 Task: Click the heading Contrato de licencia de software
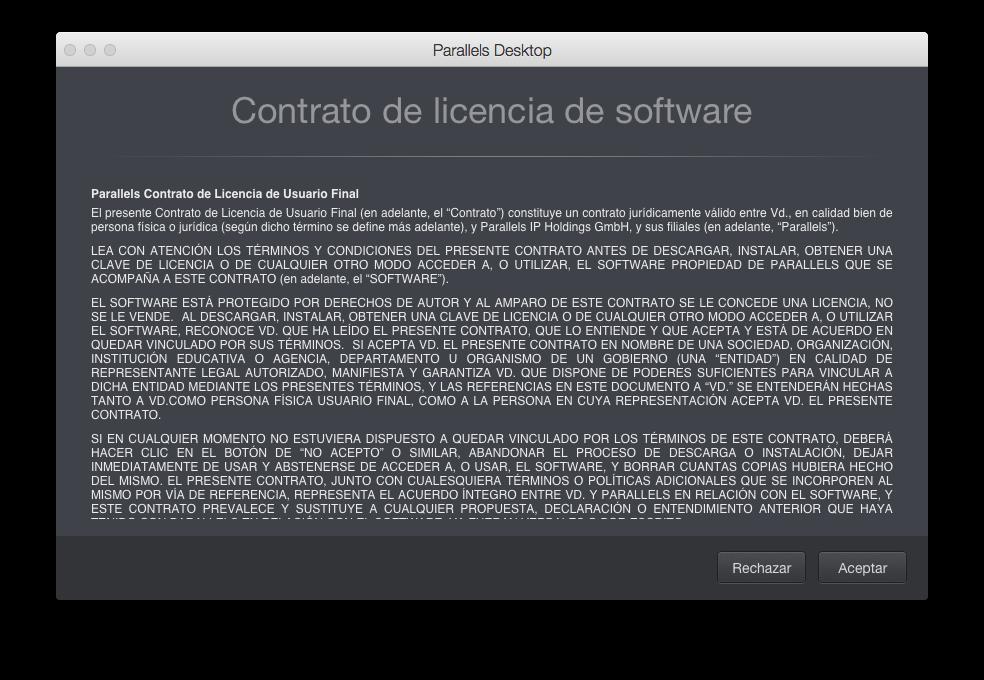pos(491,111)
